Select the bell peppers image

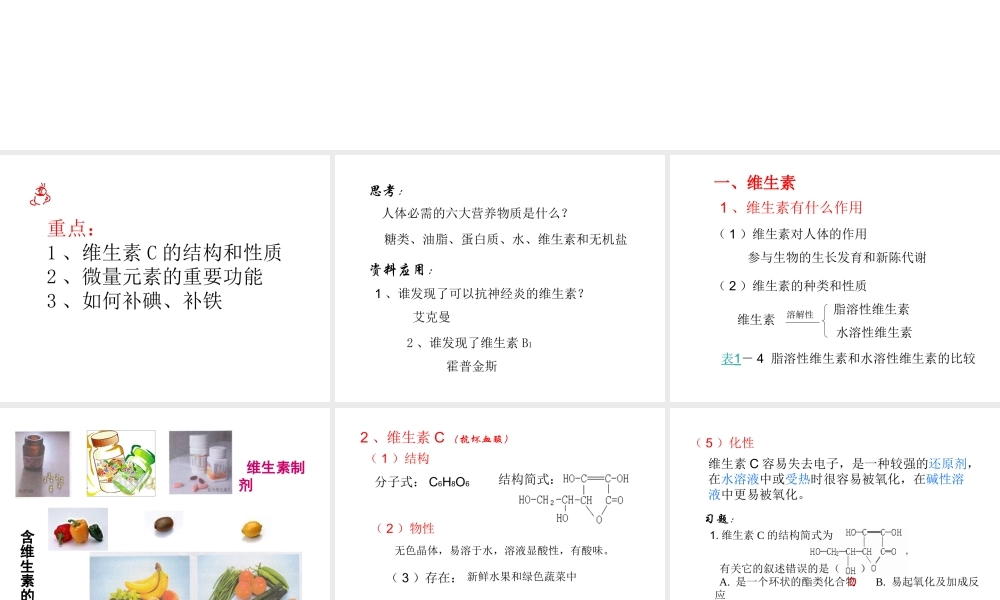[x=77, y=527]
